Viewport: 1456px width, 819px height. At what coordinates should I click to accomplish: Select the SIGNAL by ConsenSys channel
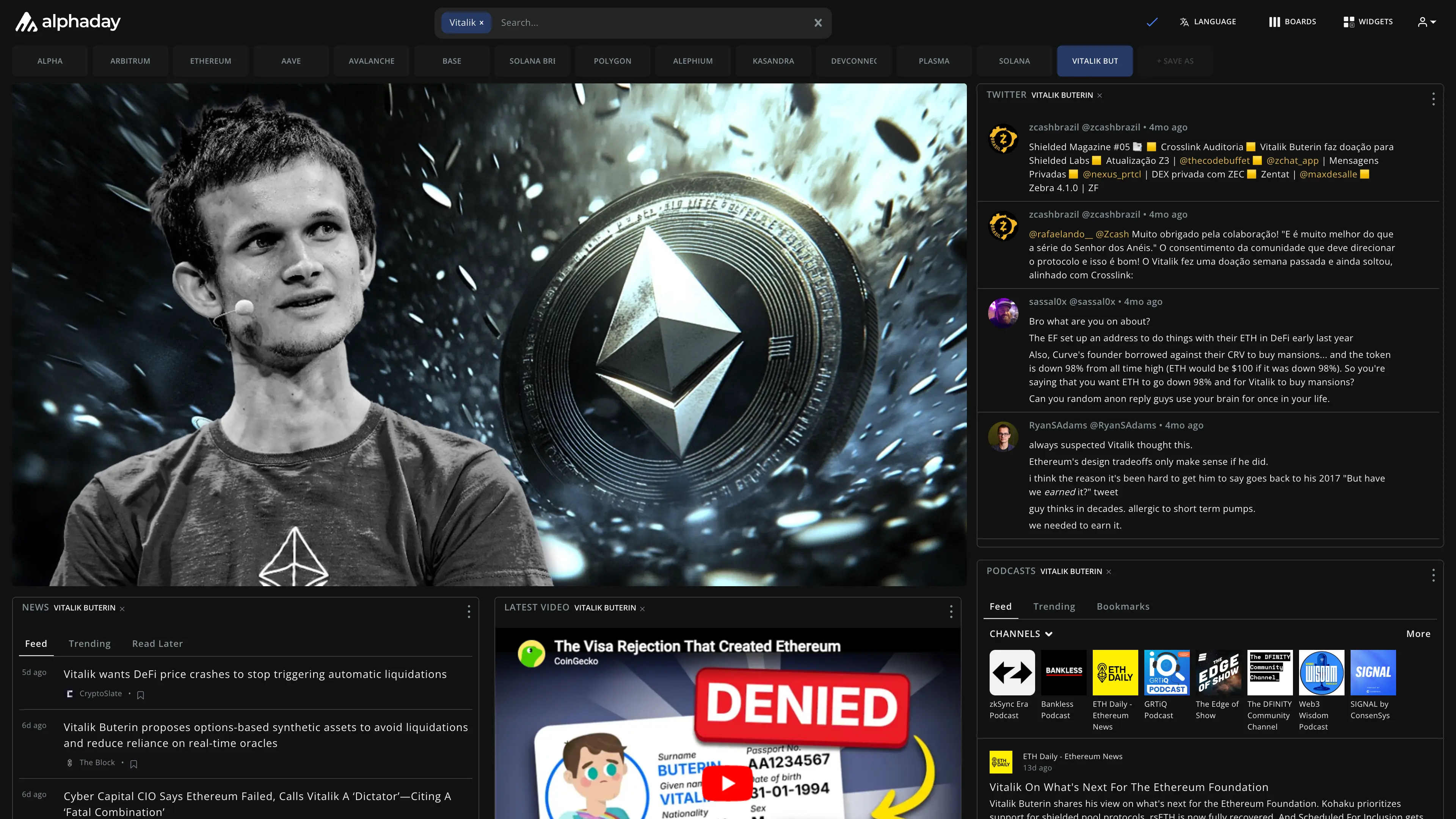pos(1373,673)
